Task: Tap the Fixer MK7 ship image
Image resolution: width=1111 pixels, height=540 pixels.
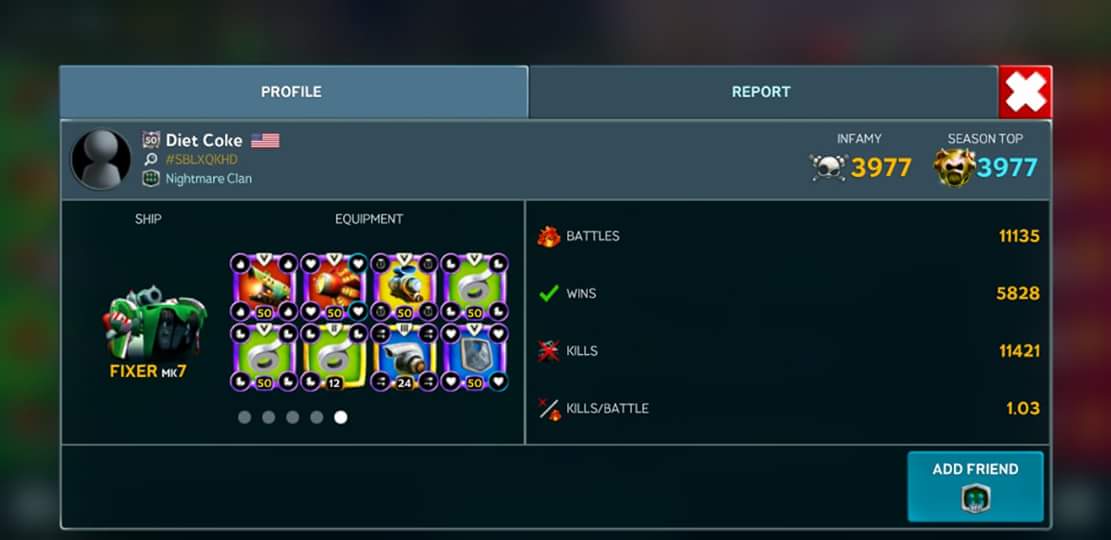Action: 155,324
